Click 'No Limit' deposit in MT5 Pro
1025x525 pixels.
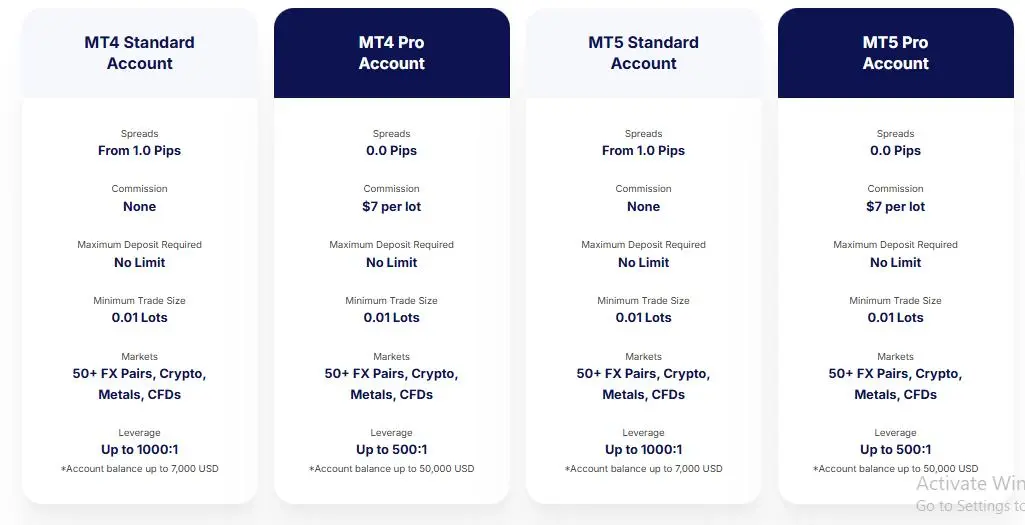(896, 262)
